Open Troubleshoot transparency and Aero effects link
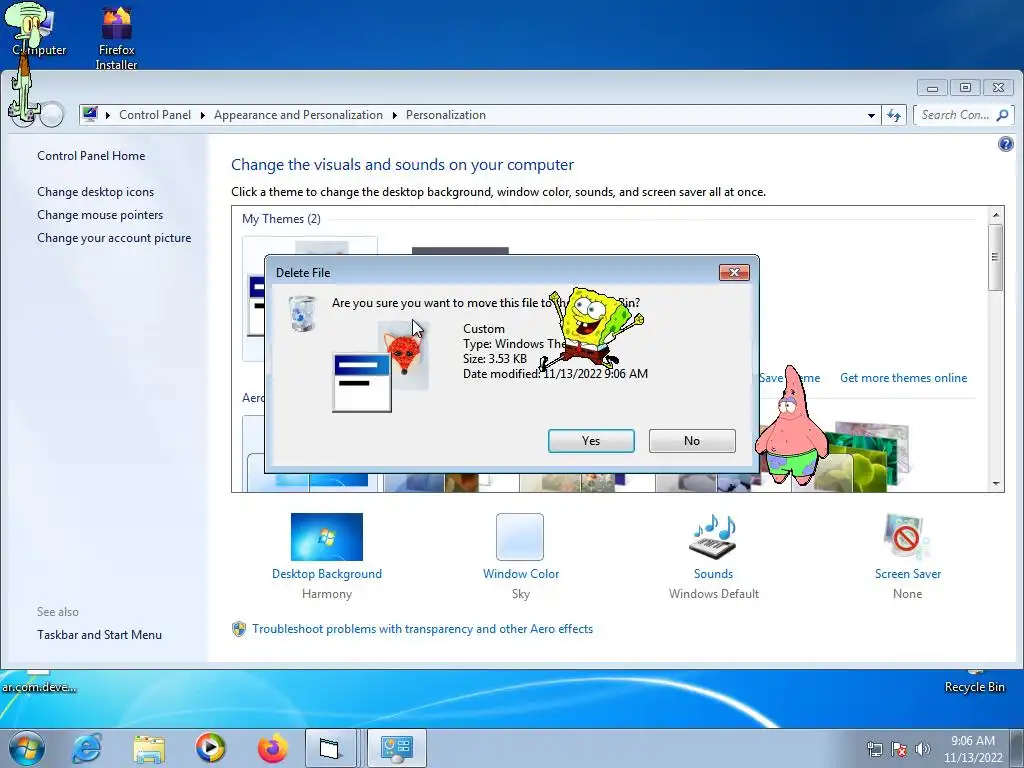 [x=423, y=629]
